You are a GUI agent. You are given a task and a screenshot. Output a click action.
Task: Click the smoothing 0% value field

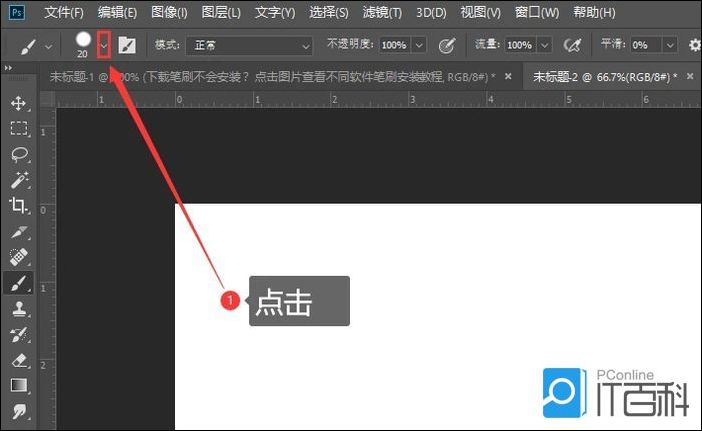pos(646,45)
